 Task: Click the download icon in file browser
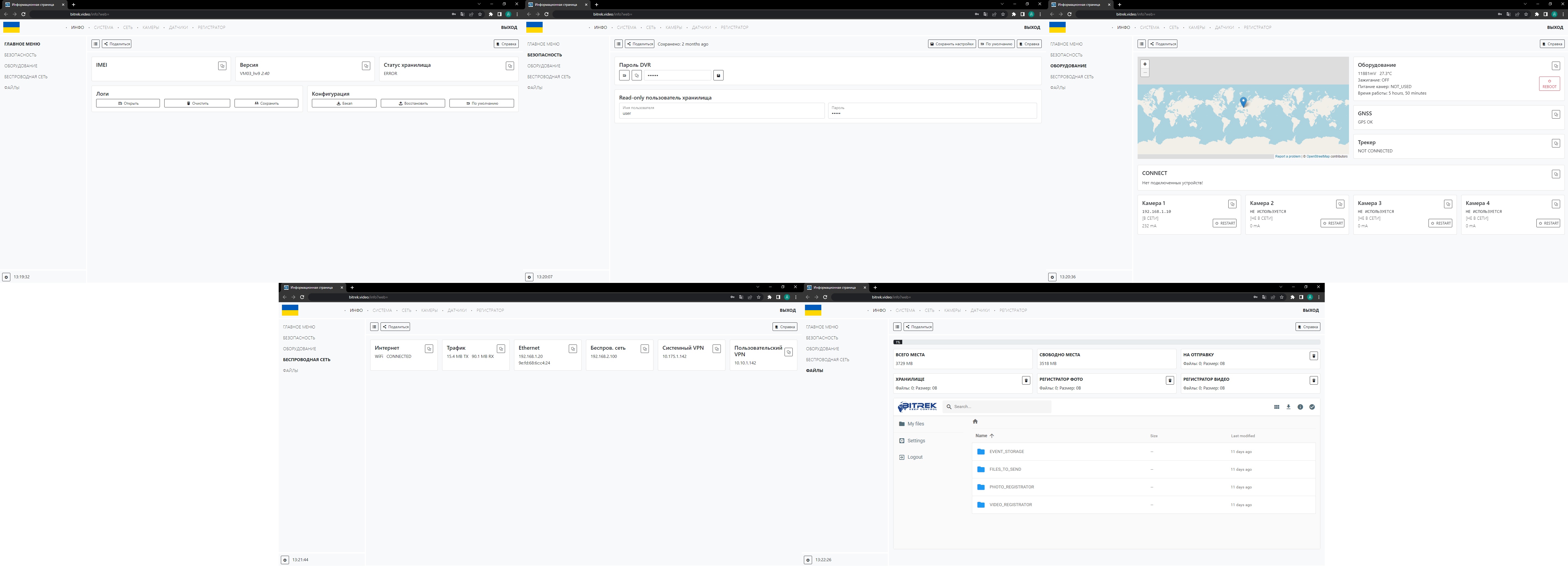1288,407
